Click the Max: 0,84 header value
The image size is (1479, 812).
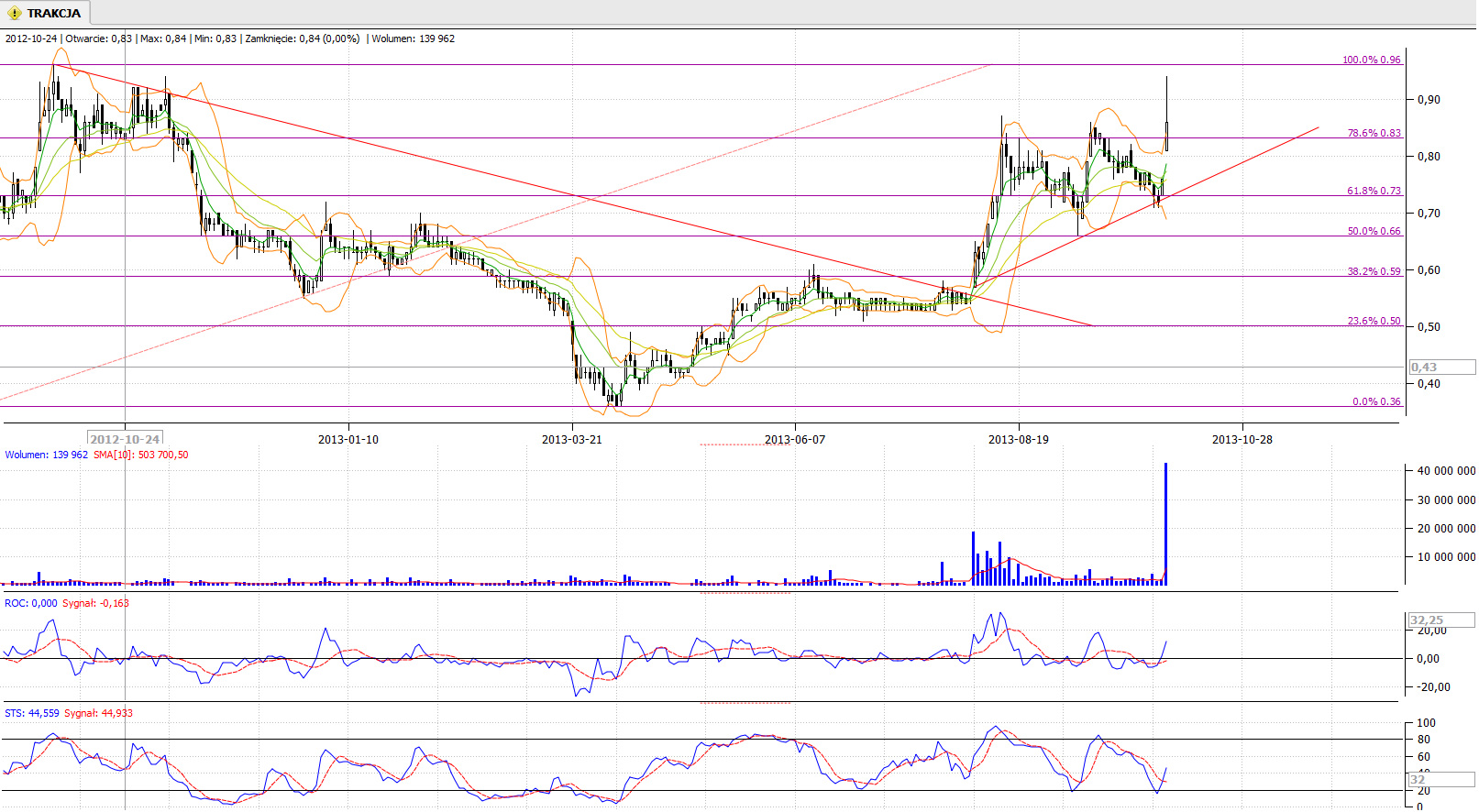[163, 38]
